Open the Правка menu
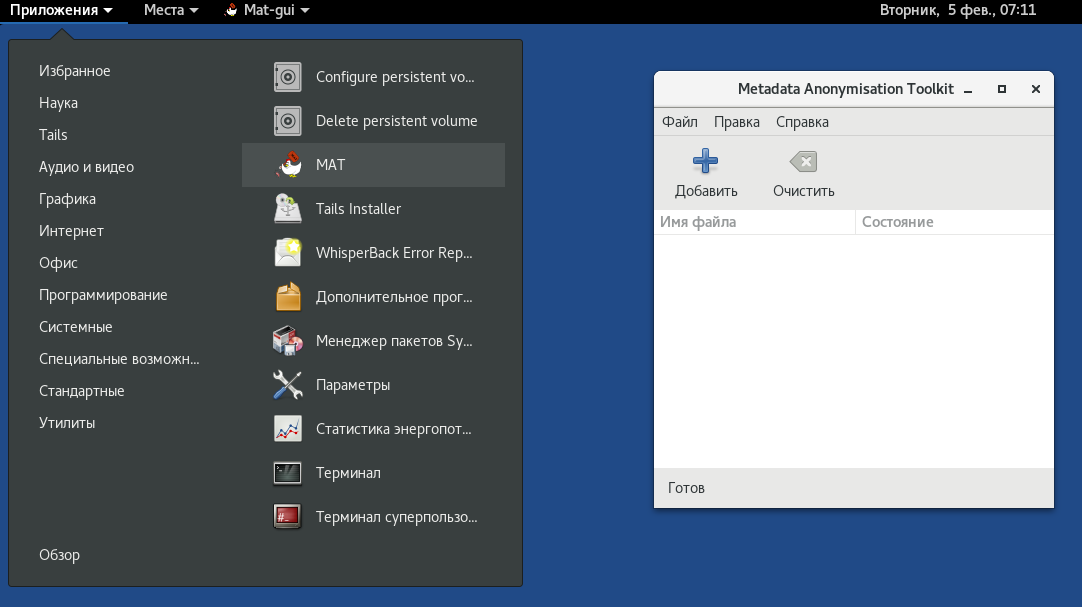 (x=737, y=122)
